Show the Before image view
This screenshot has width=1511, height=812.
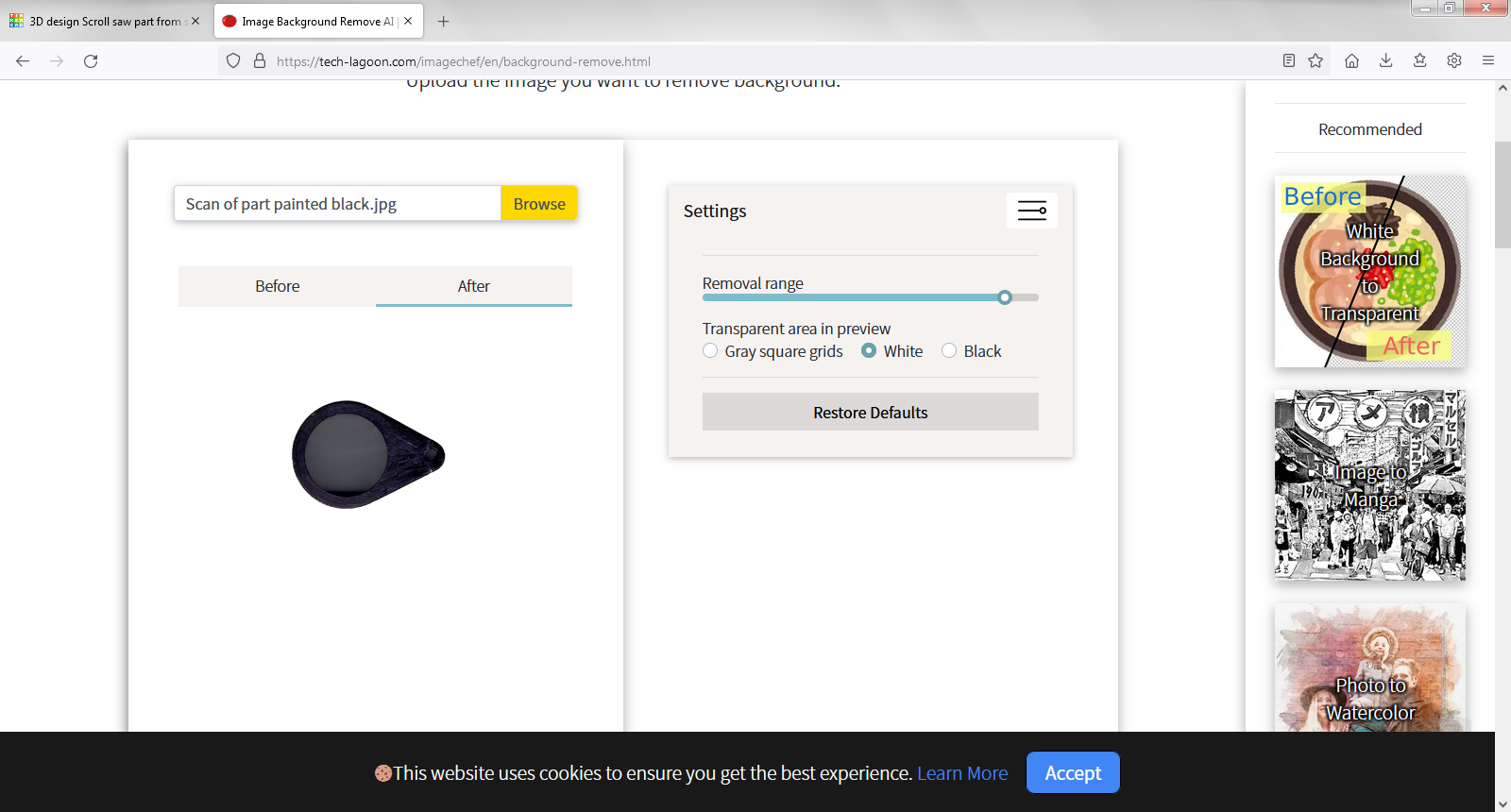coord(278,286)
